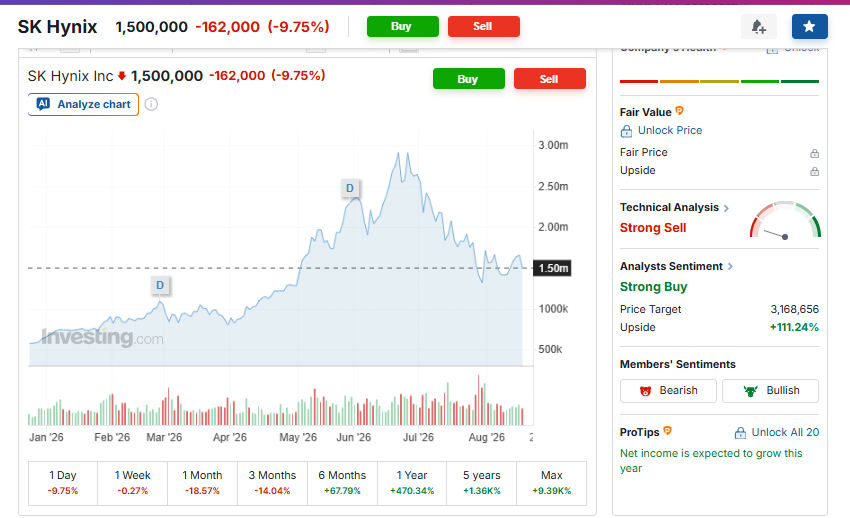Open the chart info circle icon
Viewport: 850px width, 518px height.
click(x=151, y=104)
